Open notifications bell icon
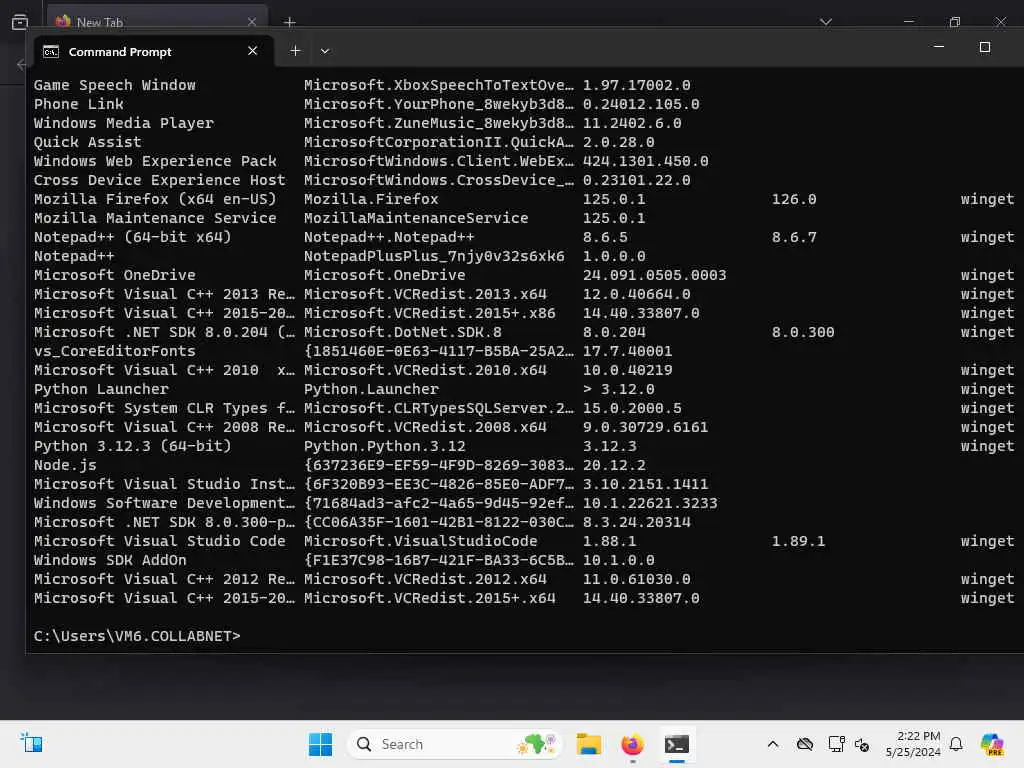This screenshot has height=768, width=1024. tap(956, 744)
